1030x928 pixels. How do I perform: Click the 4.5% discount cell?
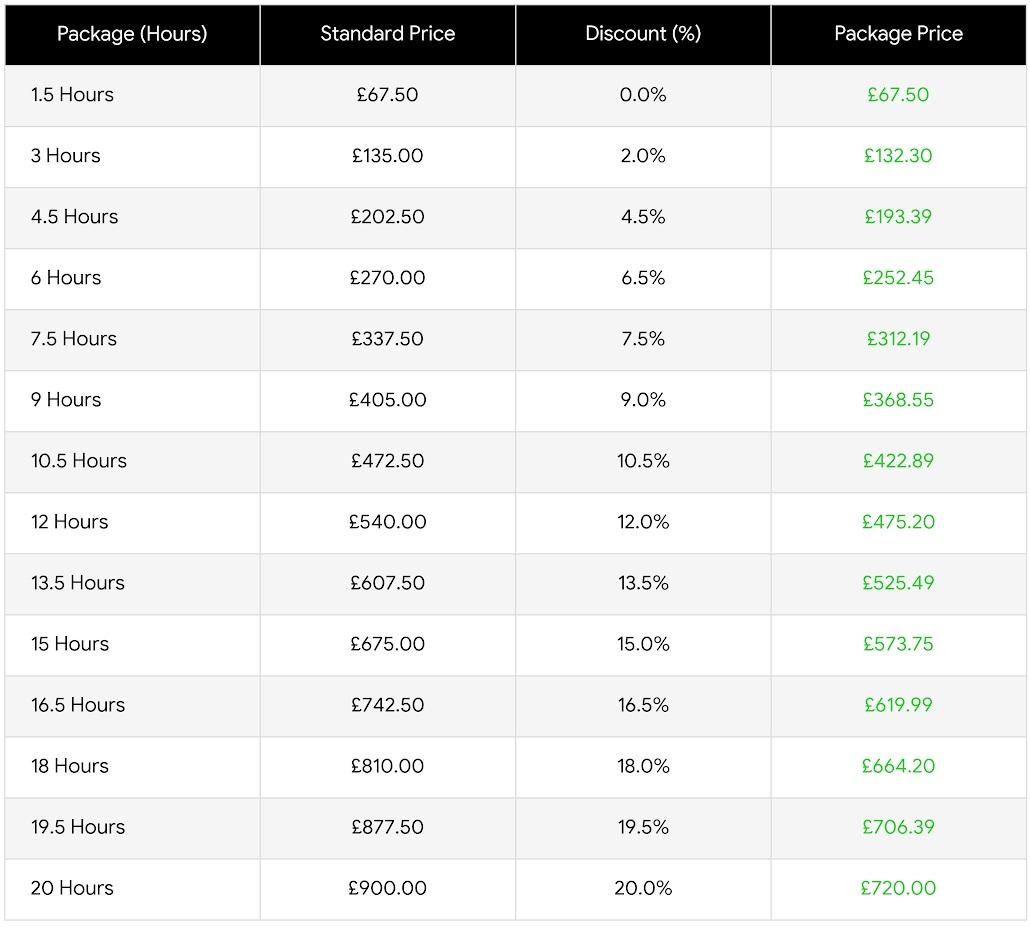tap(643, 217)
